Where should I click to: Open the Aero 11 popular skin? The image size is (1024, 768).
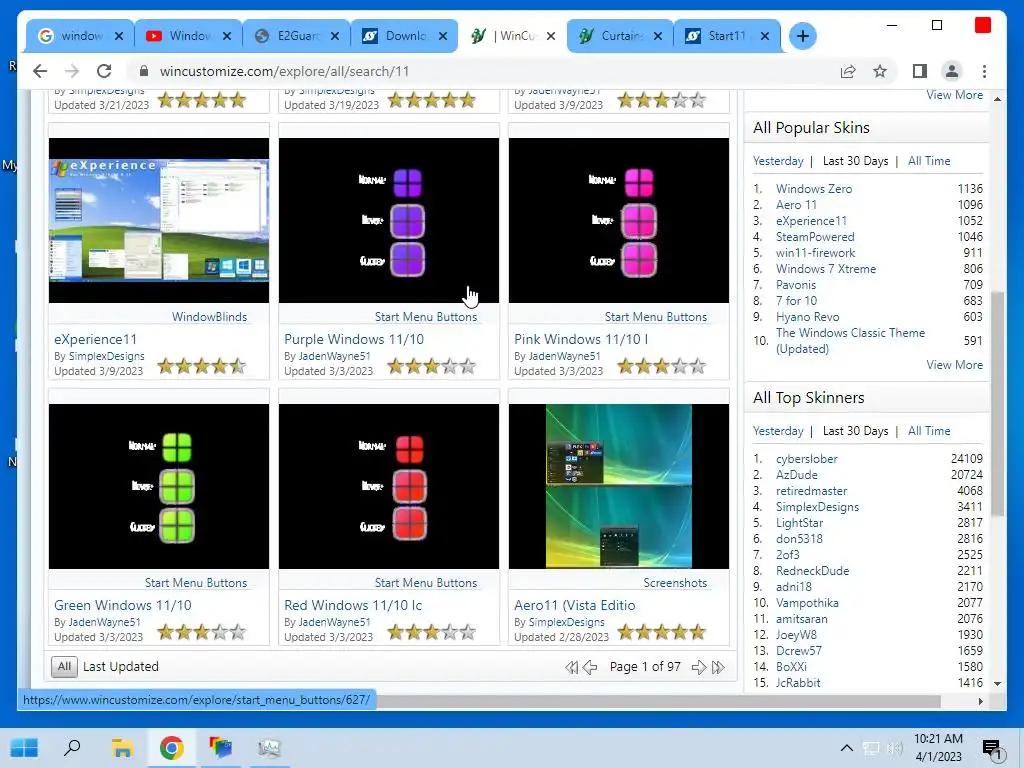[x=796, y=204]
